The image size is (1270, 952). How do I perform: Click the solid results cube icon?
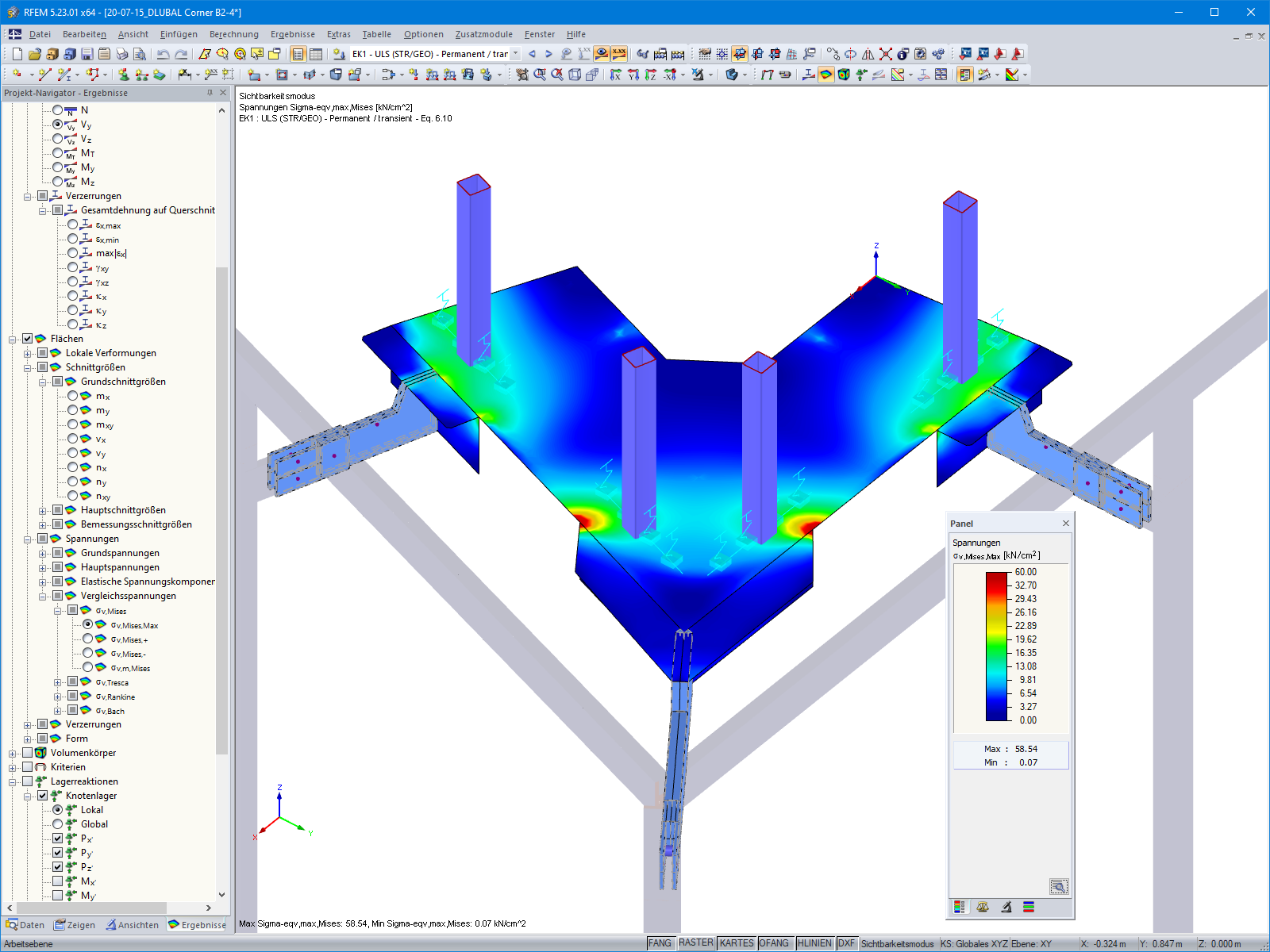click(x=844, y=75)
